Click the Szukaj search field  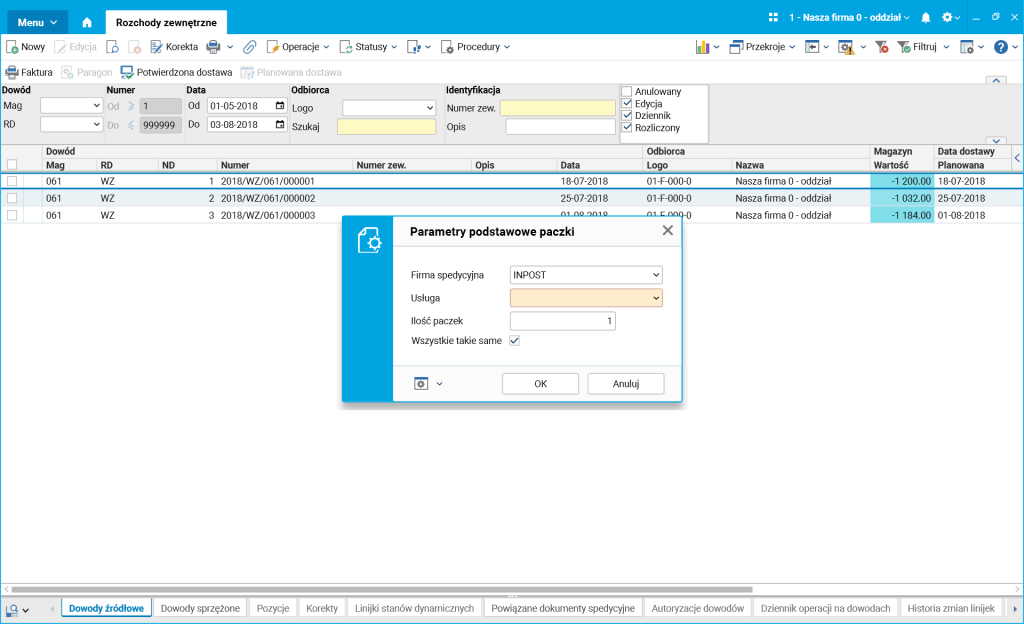point(387,127)
